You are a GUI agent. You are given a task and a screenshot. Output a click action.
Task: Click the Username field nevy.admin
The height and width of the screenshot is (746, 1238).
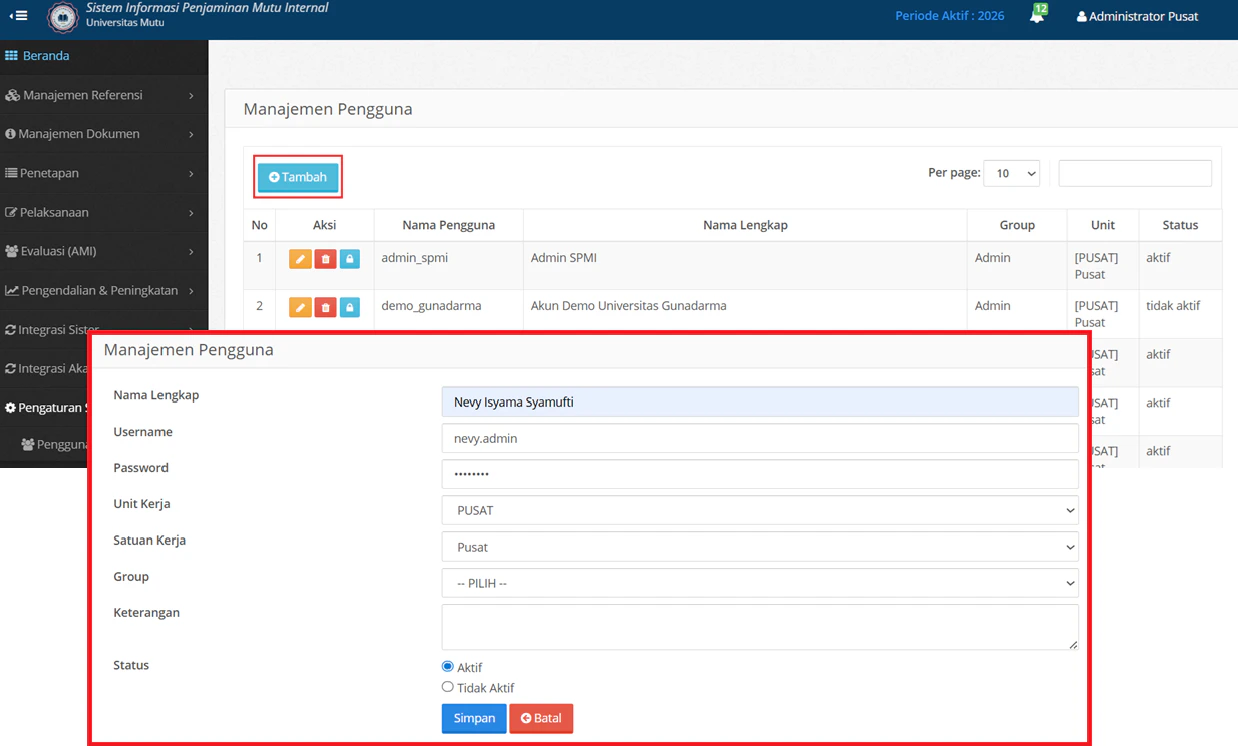coord(760,438)
